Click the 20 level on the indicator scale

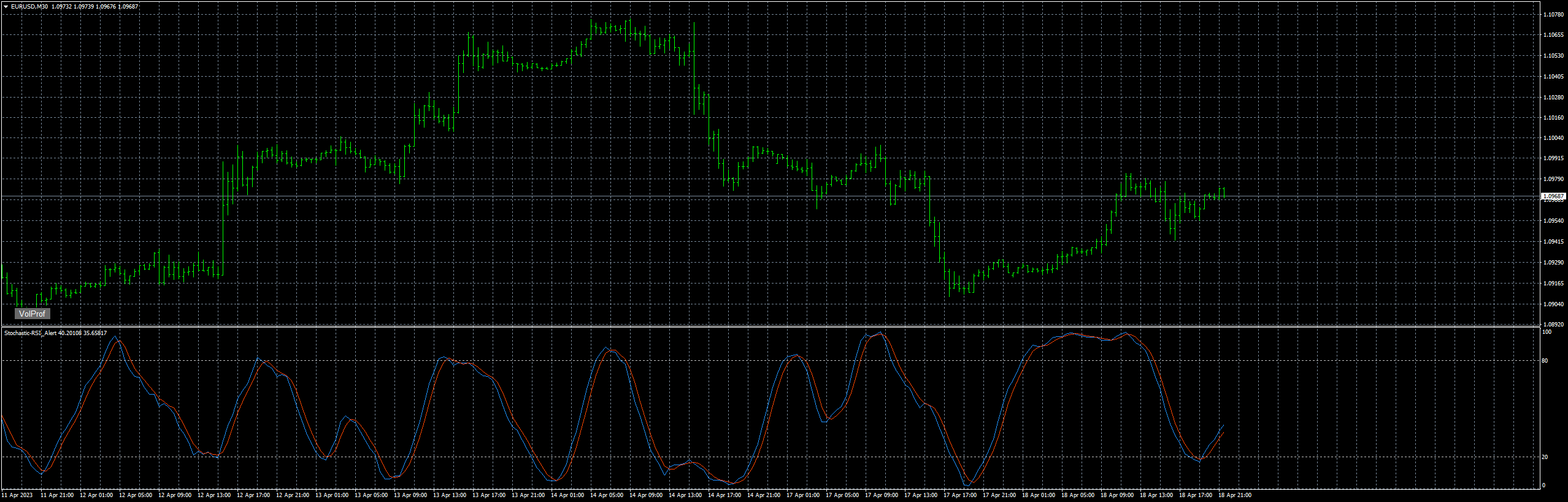1545,457
